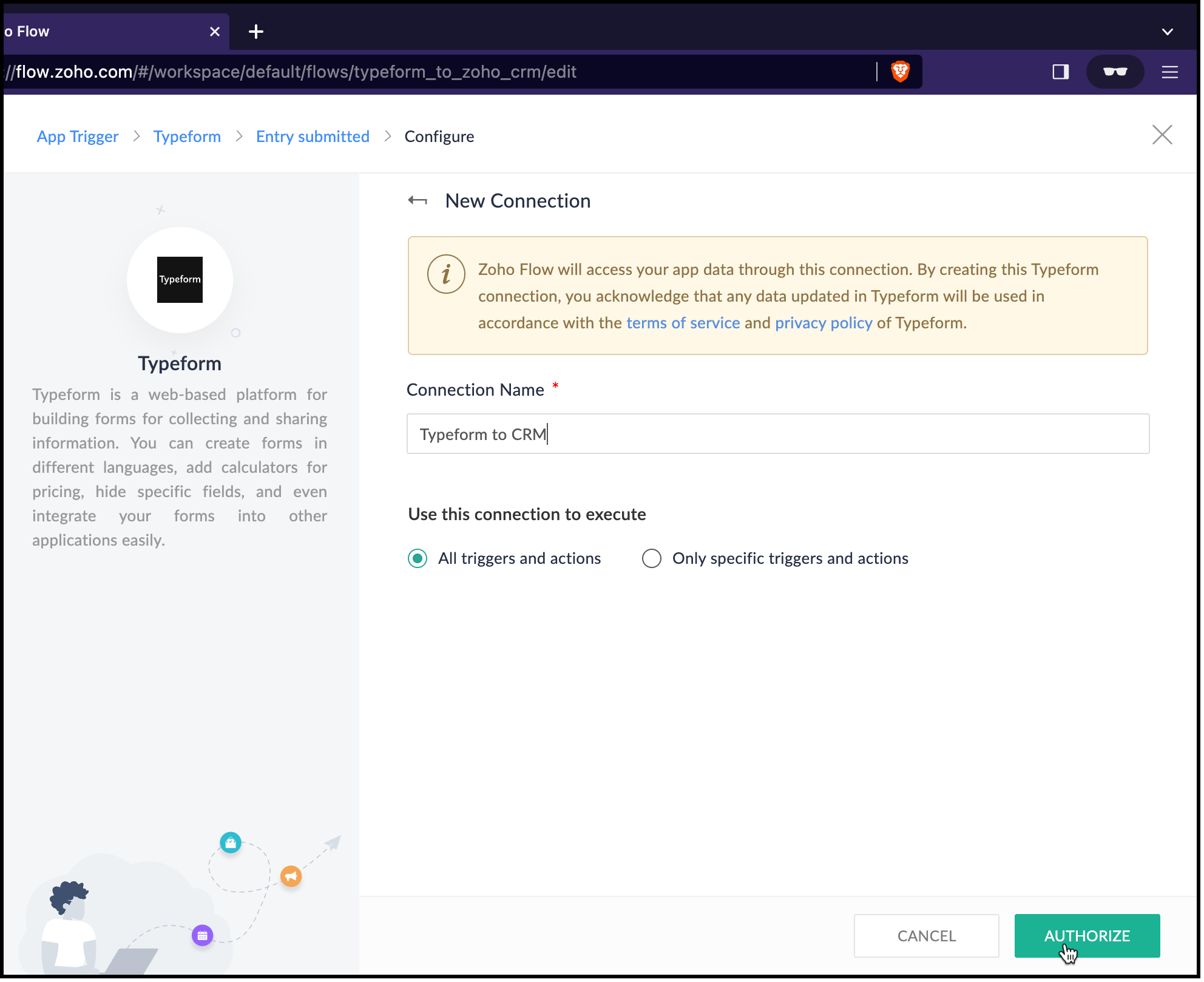Viewport: 1204px width, 982px height.
Task: Click the Connection Name input field
Action: [x=777, y=434]
